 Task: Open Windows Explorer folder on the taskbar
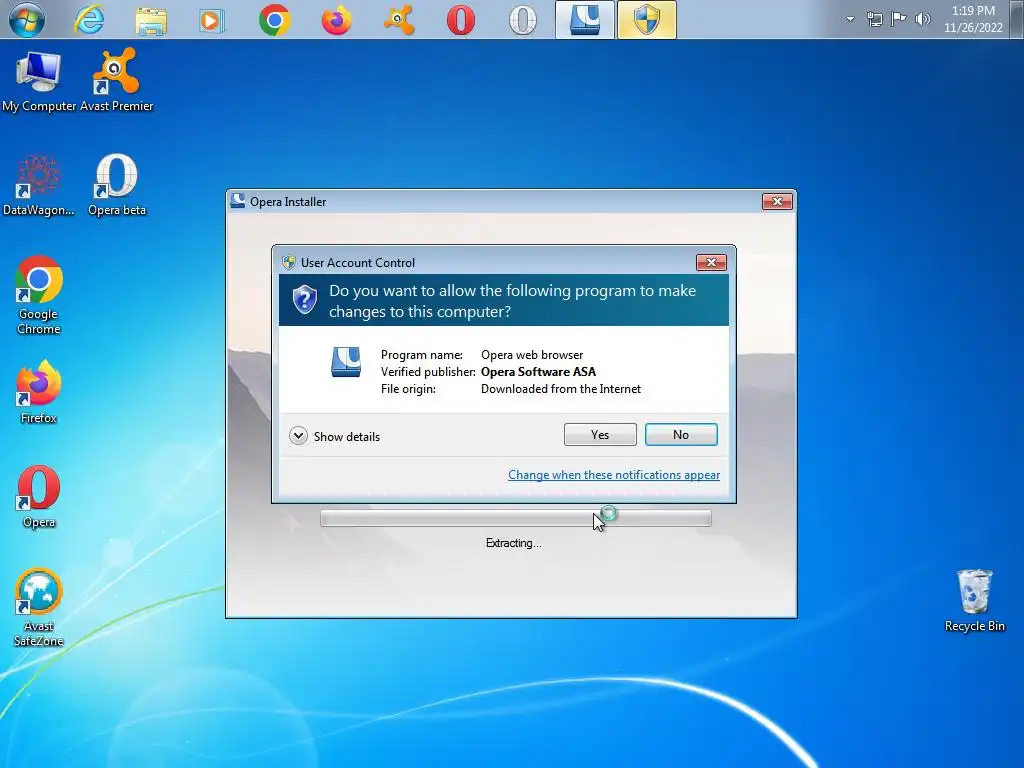point(151,20)
